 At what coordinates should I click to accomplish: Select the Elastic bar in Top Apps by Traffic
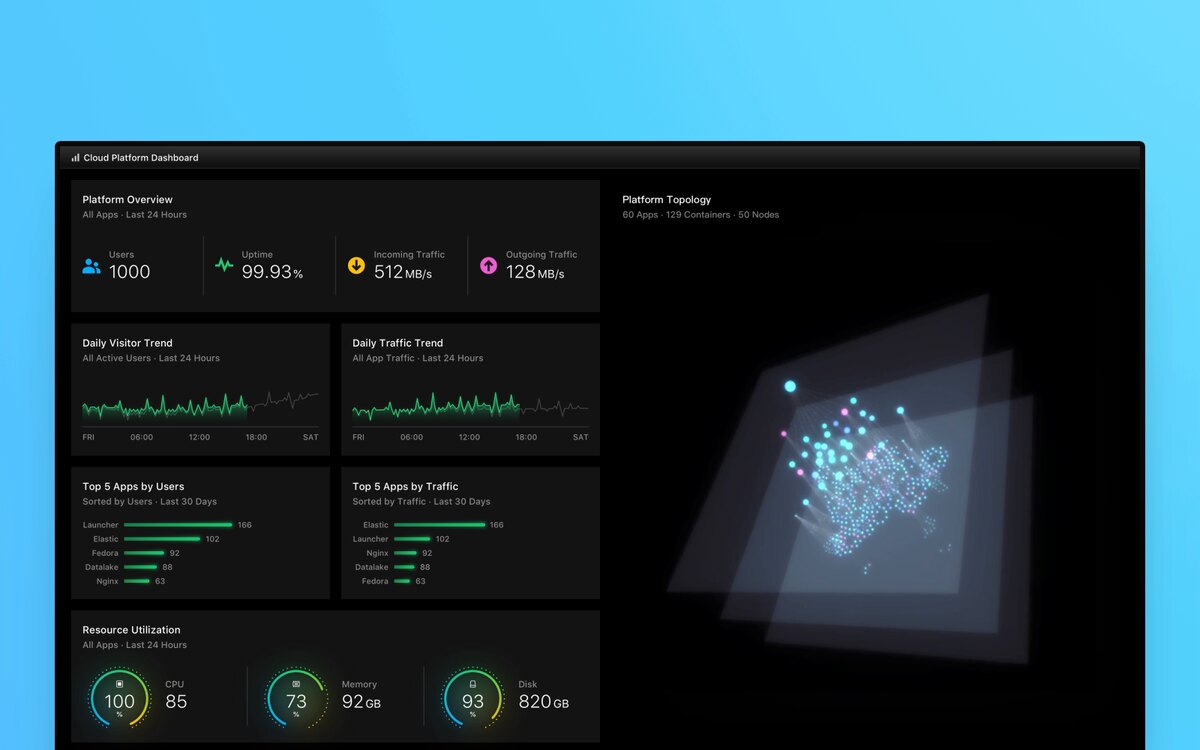coord(439,525)
